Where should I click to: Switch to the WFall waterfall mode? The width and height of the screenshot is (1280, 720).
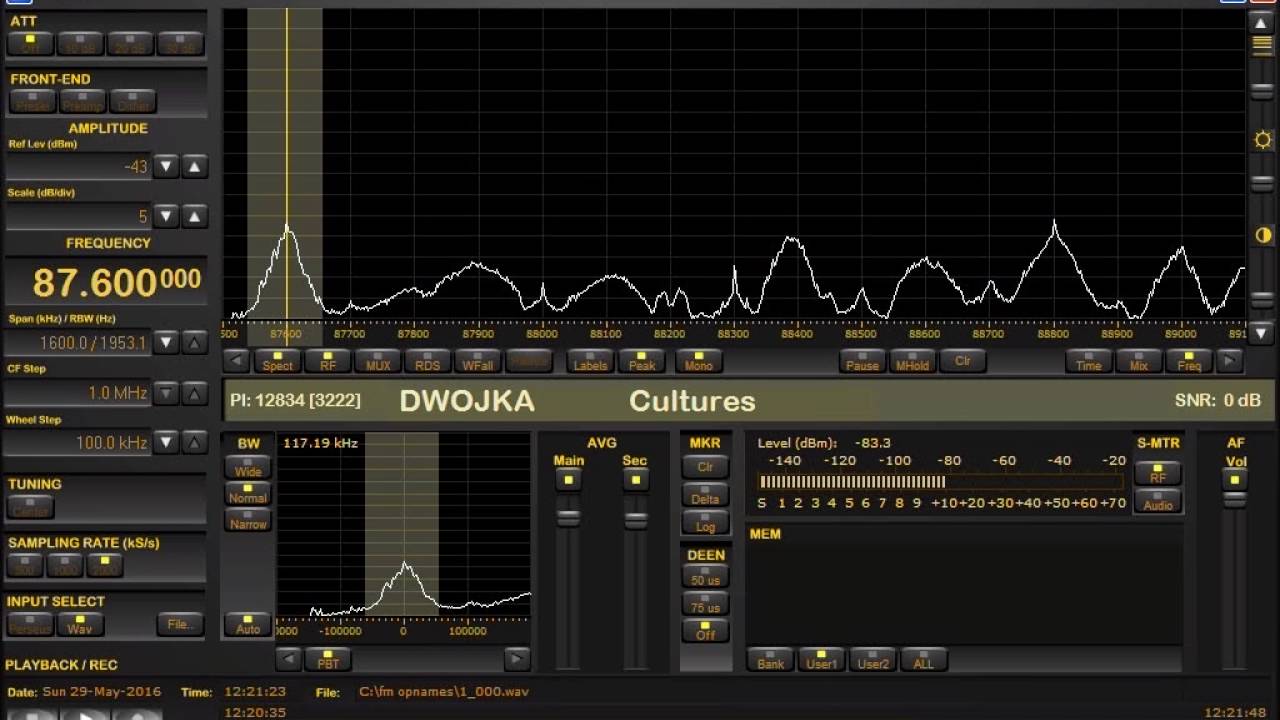(478, 361)
